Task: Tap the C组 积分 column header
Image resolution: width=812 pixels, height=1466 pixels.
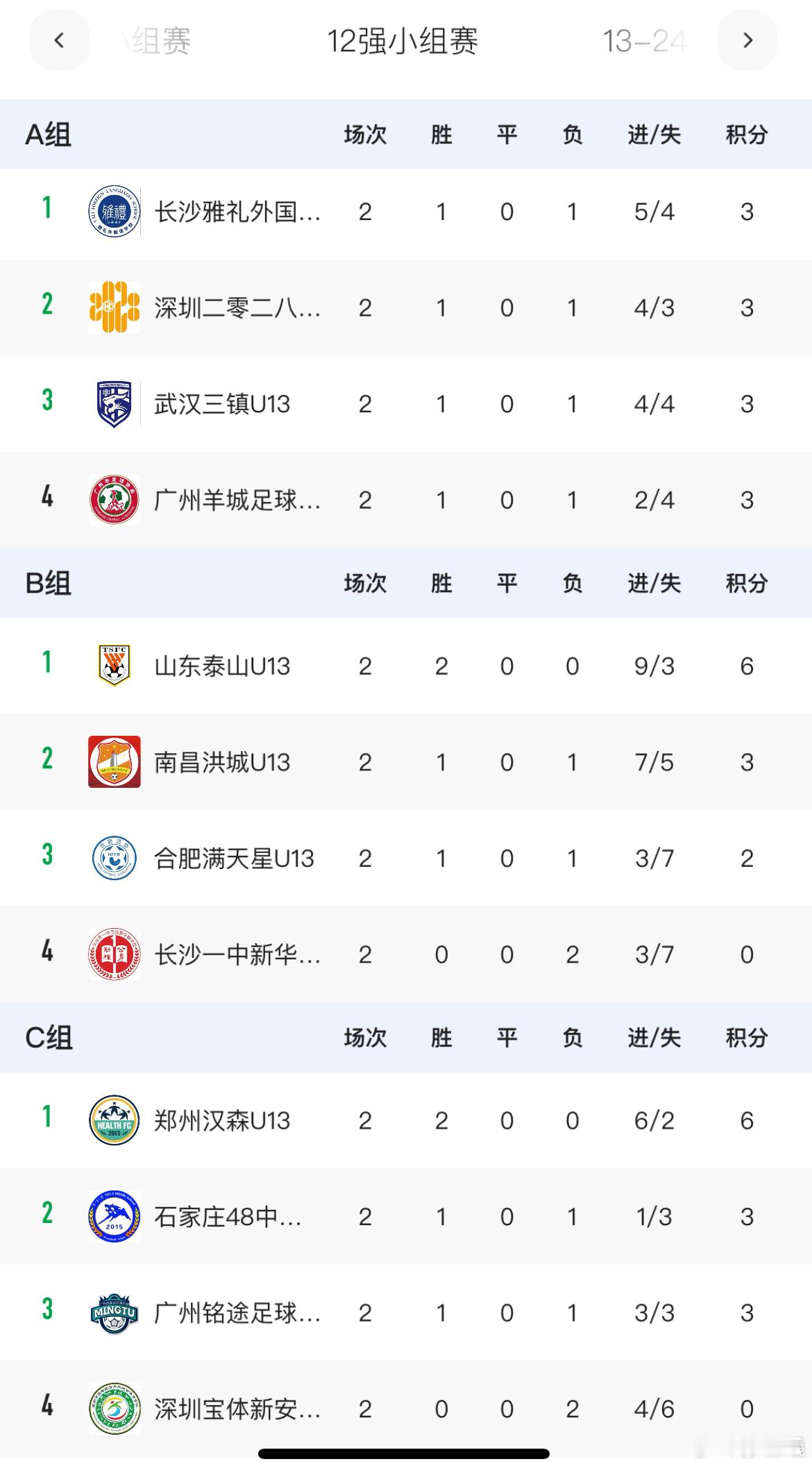Action: tap(747, 1038)
